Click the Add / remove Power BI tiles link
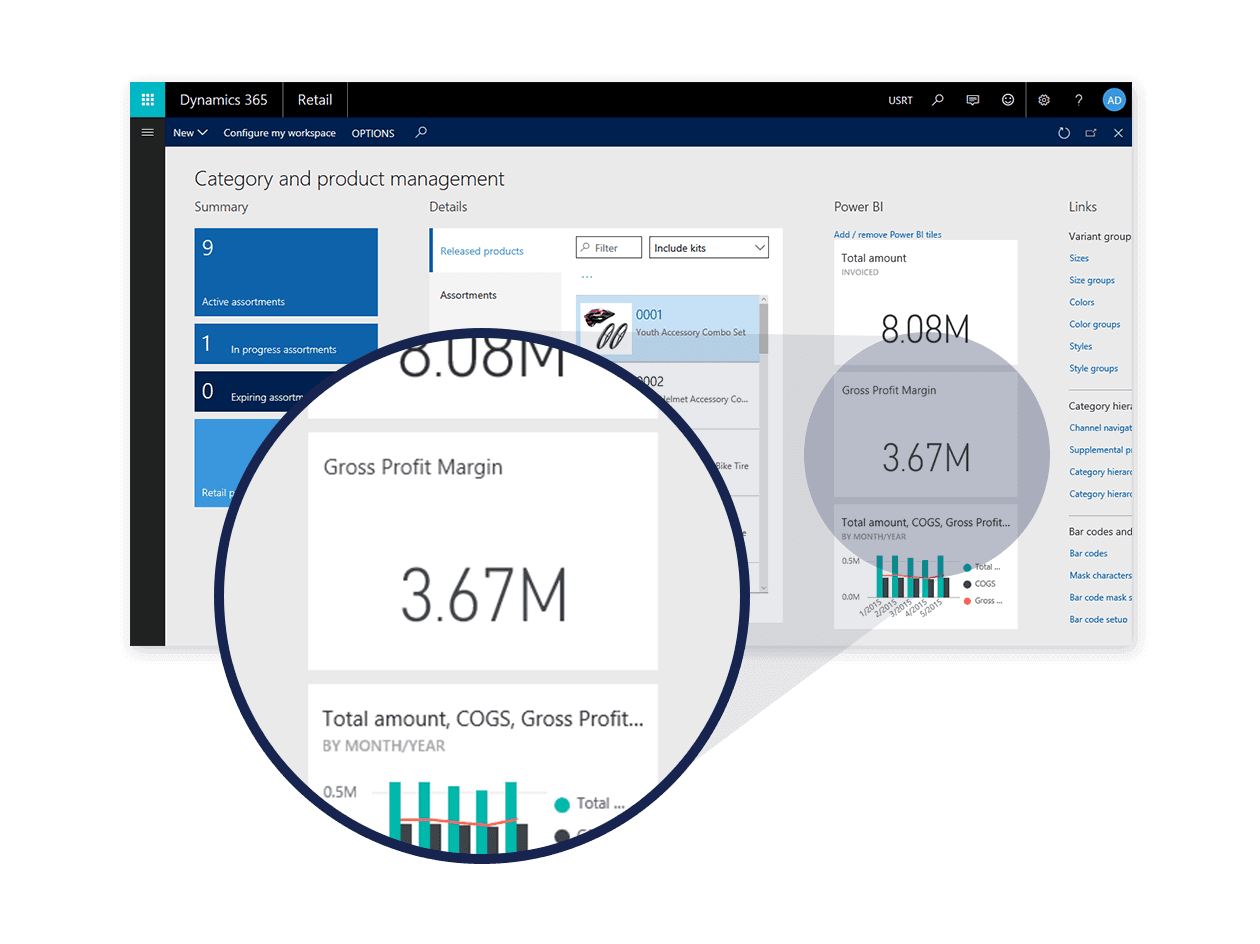 coord(887,235)
